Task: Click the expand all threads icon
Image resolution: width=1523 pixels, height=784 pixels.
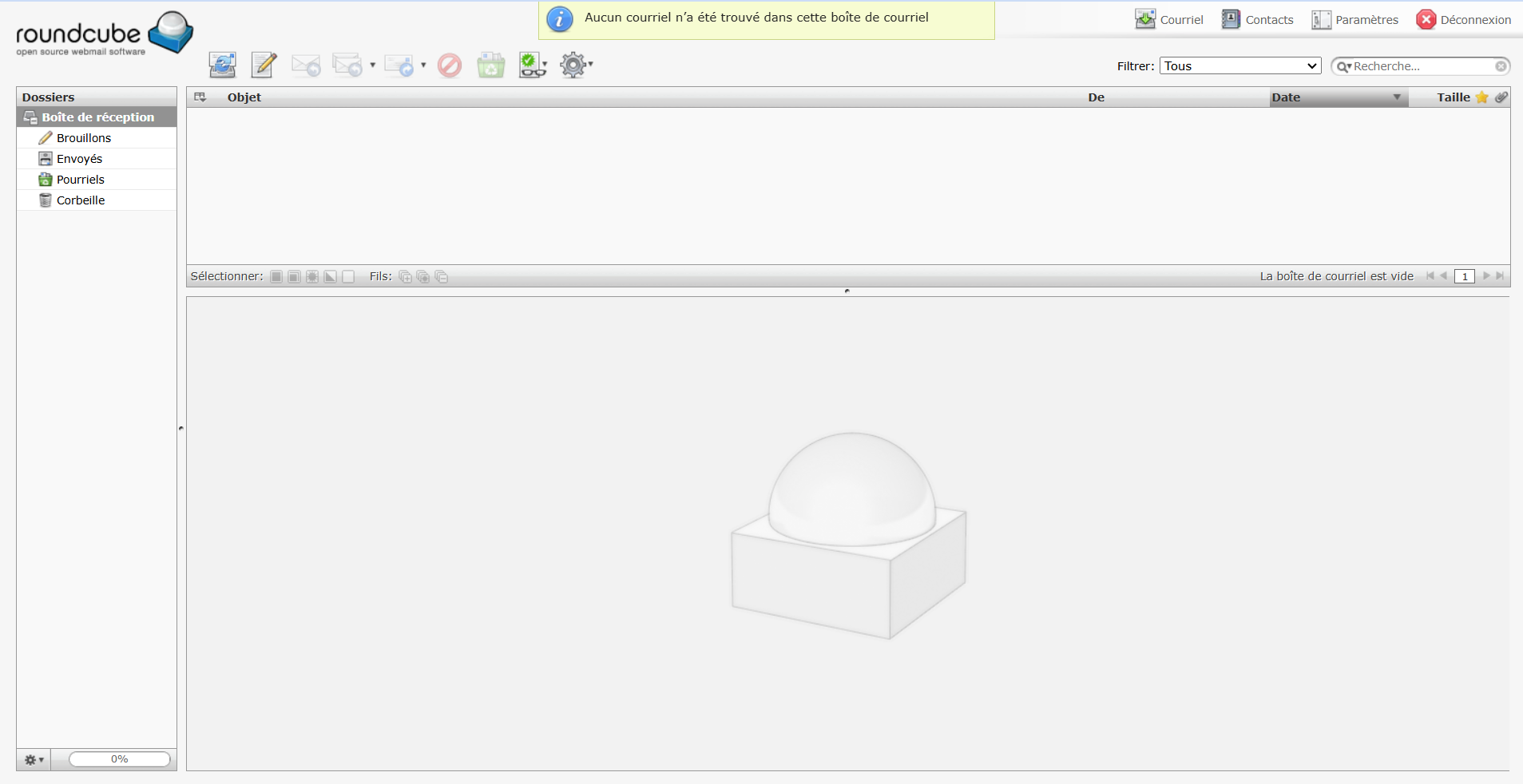Action: point(406,277)
